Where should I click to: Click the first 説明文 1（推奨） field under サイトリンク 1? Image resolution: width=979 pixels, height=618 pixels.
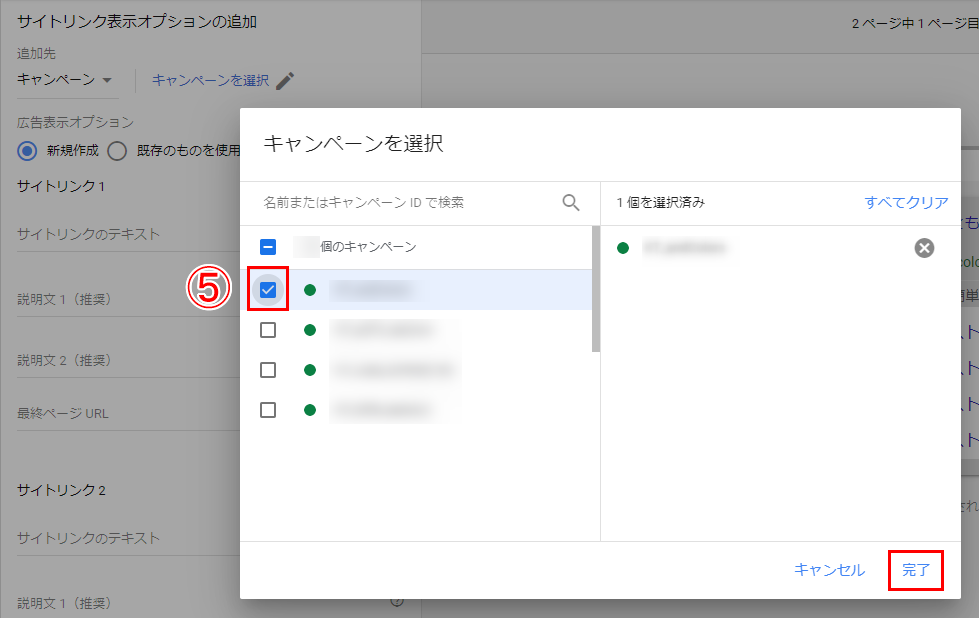(x=128, y=299)
